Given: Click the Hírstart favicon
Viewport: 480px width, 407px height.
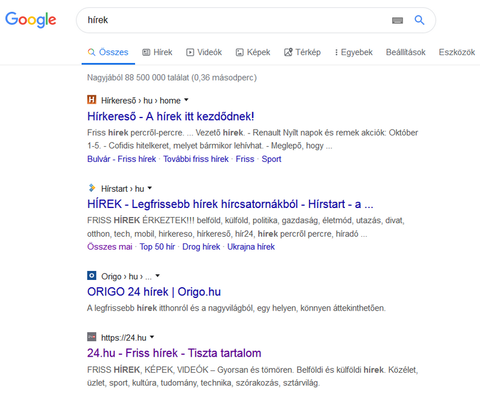Looking at the screenshot, I should point(92,188).
